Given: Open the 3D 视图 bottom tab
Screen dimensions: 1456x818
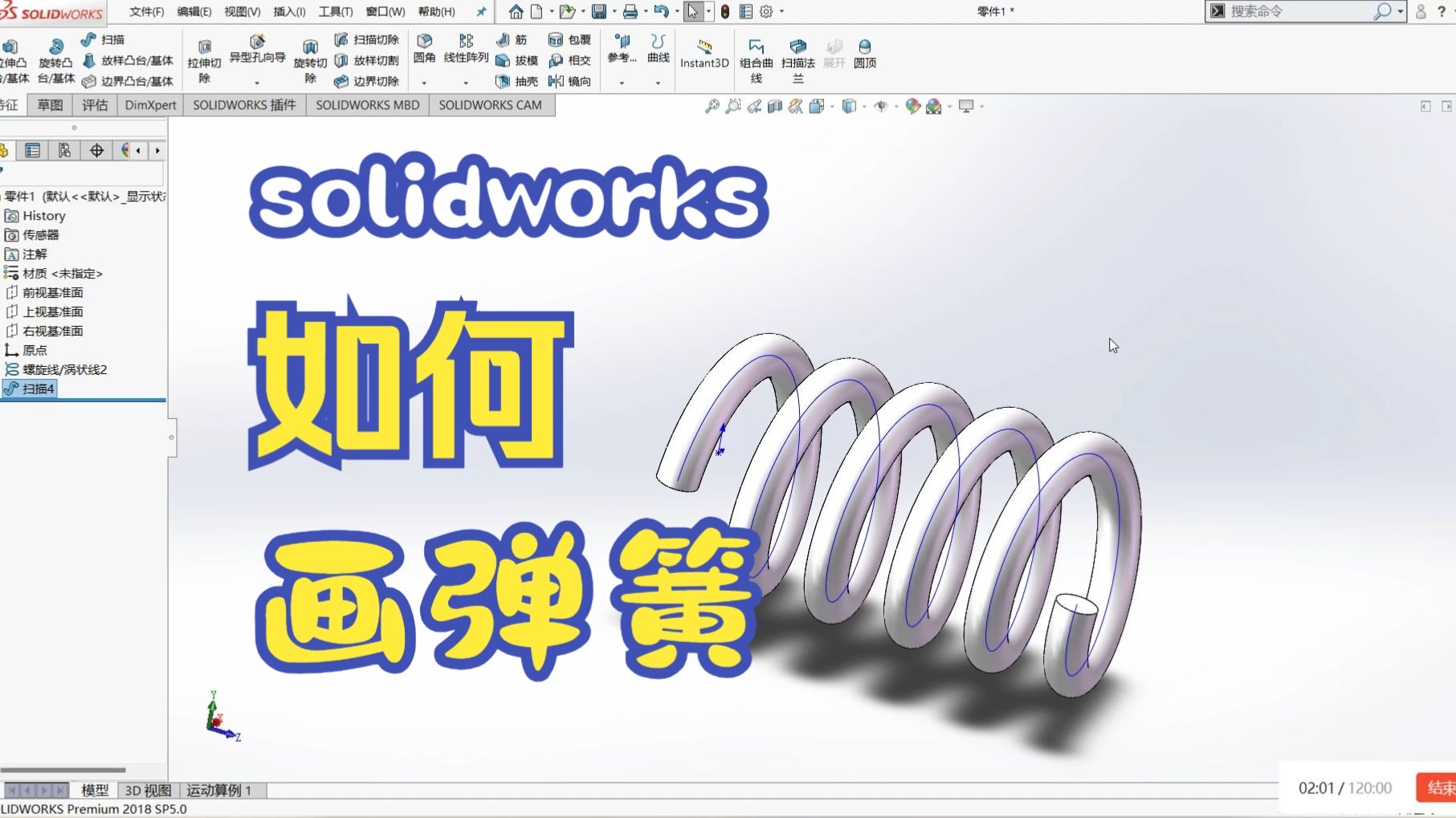Looking at the screenshot, I should pos(148,791).
